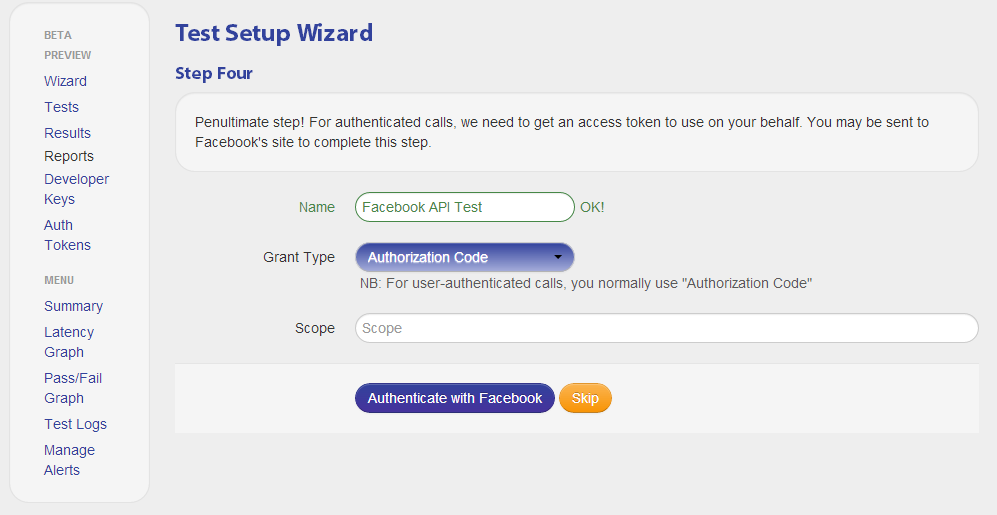997x515 pixels.
Task: Open Reports in the sidebar
Action: (x=69, y=156)
